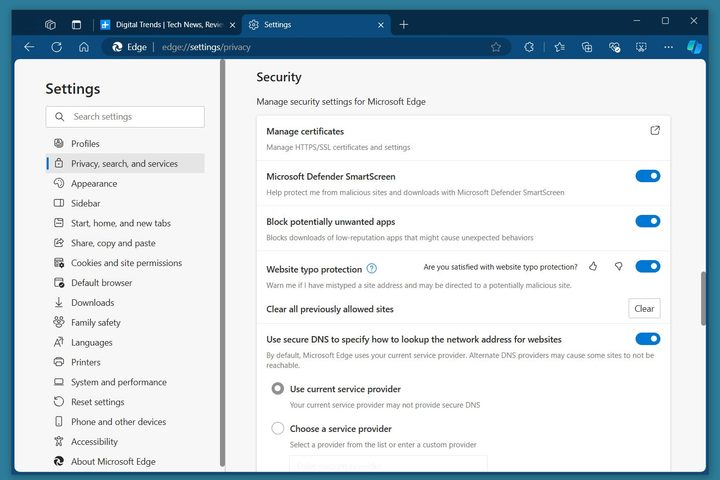Open Cookies and site permissions settings

coord(126,263)
